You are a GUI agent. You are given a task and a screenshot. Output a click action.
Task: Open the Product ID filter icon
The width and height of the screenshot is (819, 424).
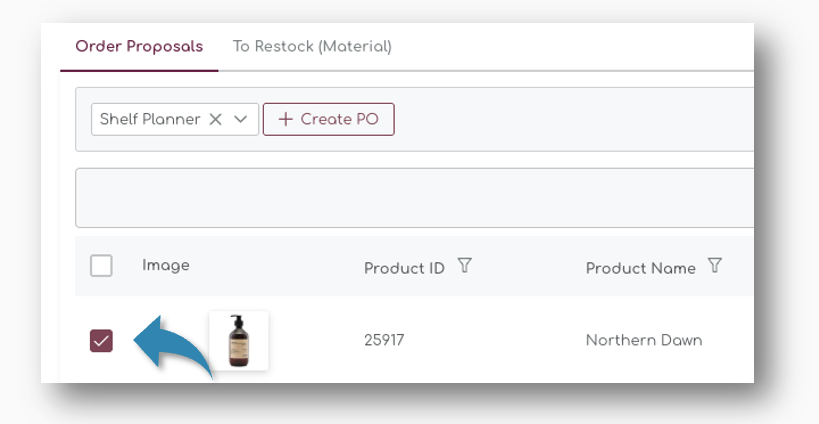coord(464,266)
